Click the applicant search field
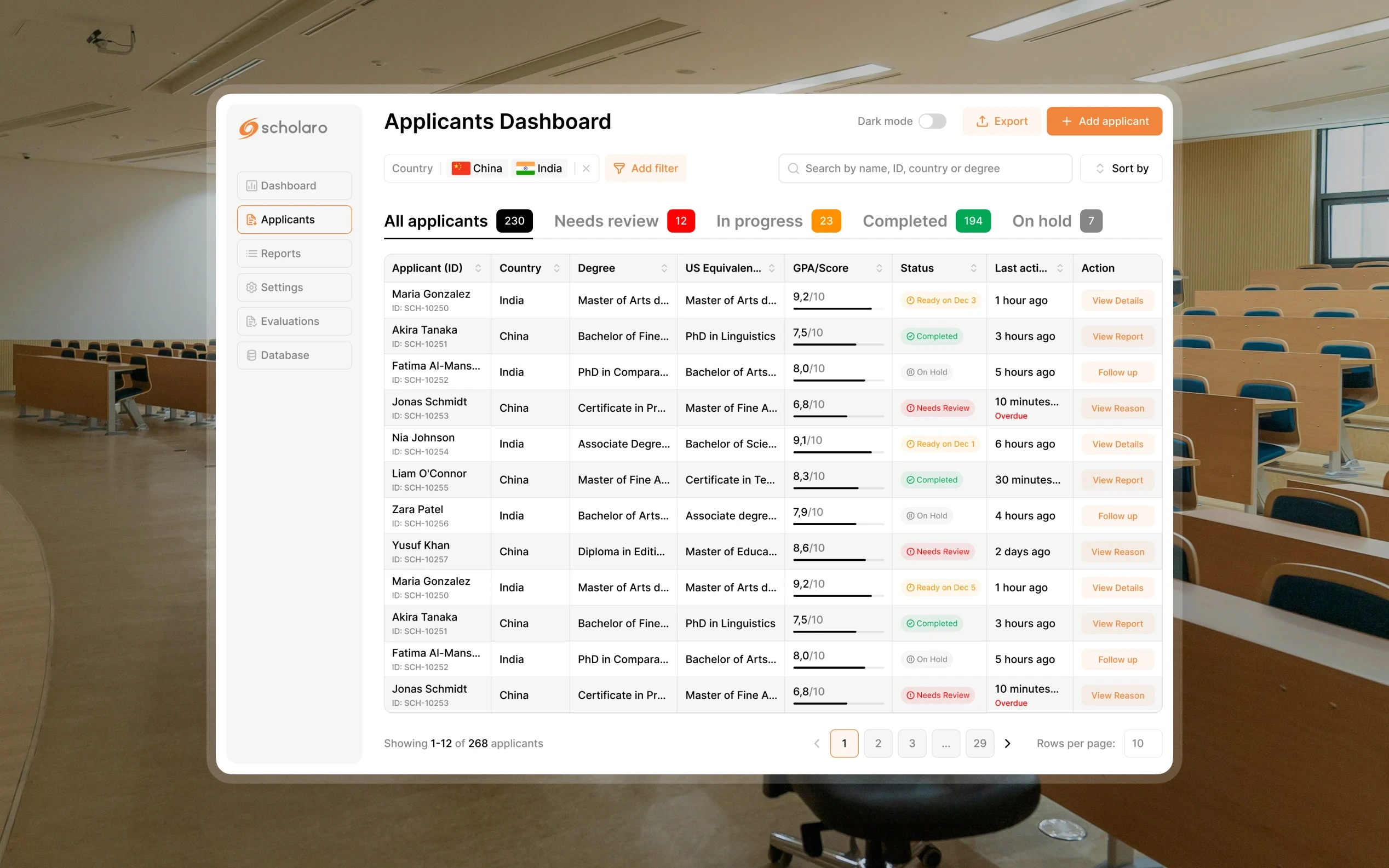This screenshot has width=1389, height=868. [924, 168]
